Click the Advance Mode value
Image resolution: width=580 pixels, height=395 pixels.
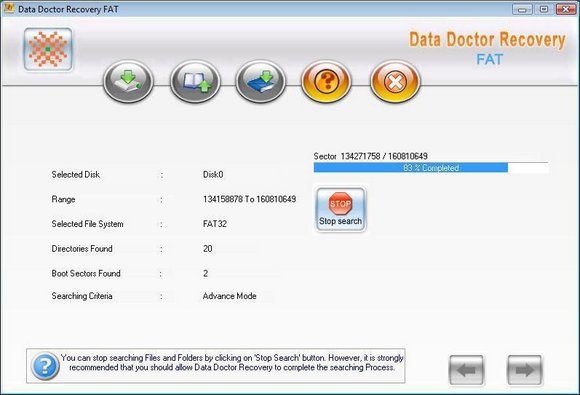[230, 296]
